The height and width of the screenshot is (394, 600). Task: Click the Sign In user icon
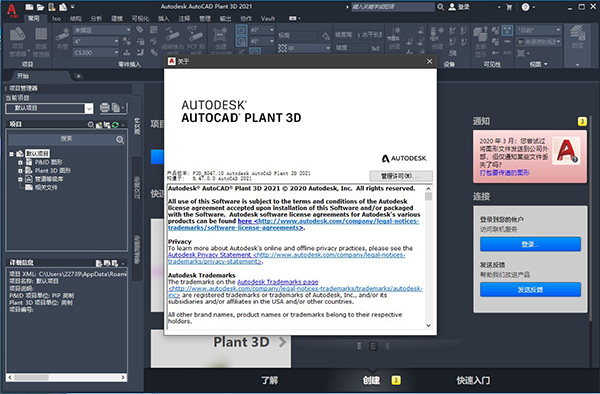point(452,7)
